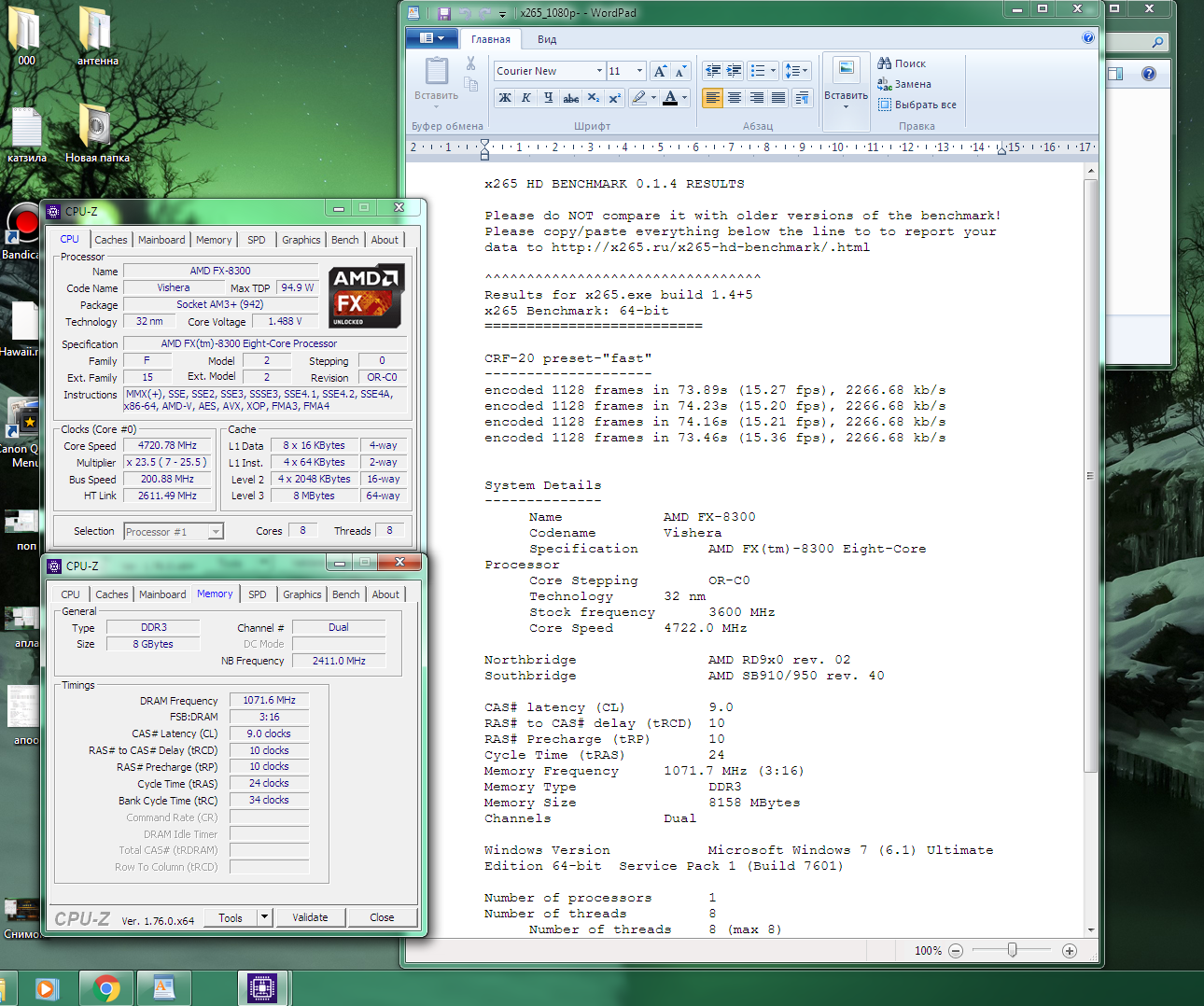Open the WordPad application menu button

pyautogui.click(x=431, y=38)
